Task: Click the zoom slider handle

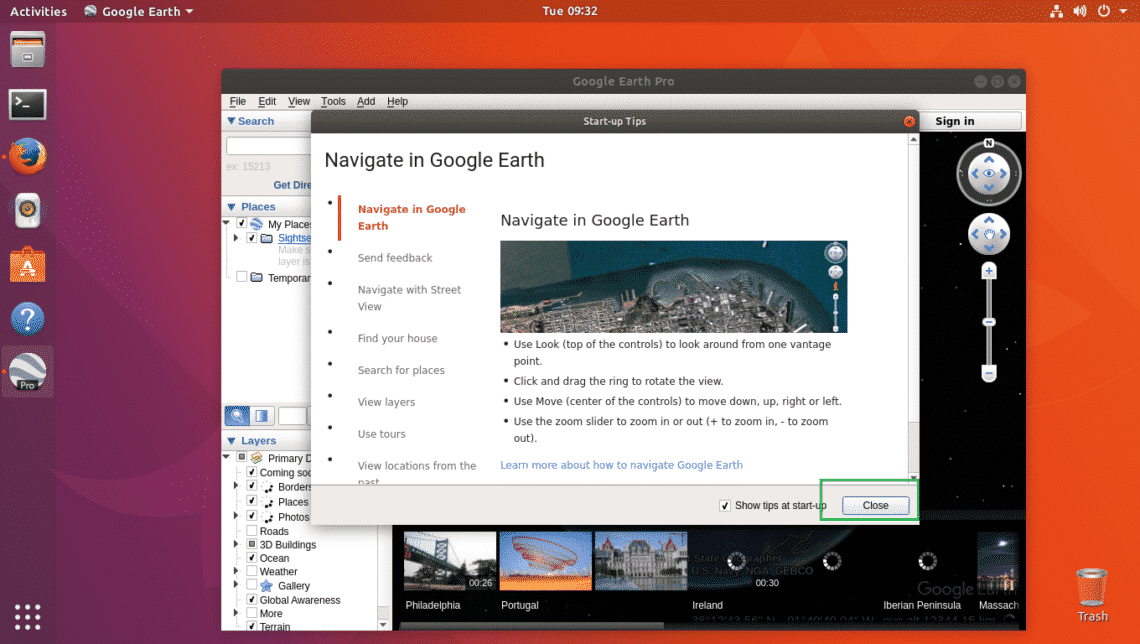Action: tap(989, 322)
